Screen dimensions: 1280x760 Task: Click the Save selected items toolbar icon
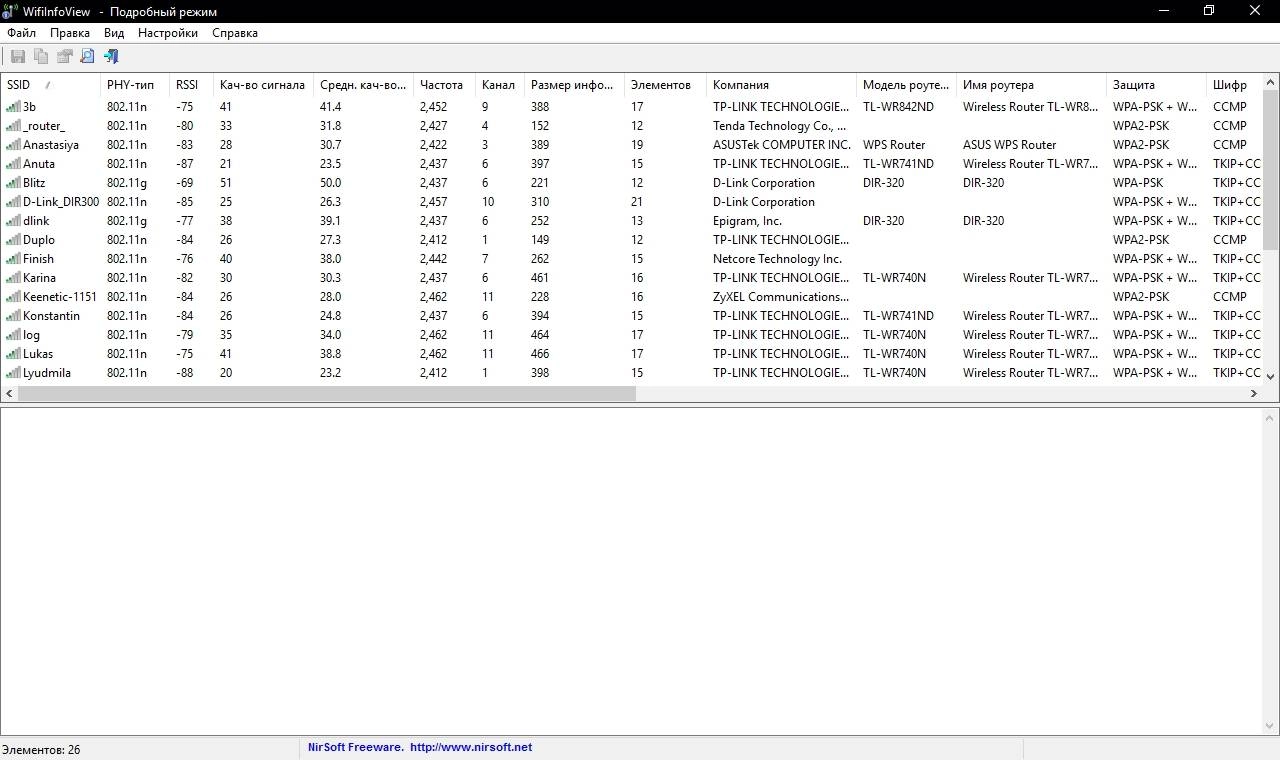click(18, 57)
